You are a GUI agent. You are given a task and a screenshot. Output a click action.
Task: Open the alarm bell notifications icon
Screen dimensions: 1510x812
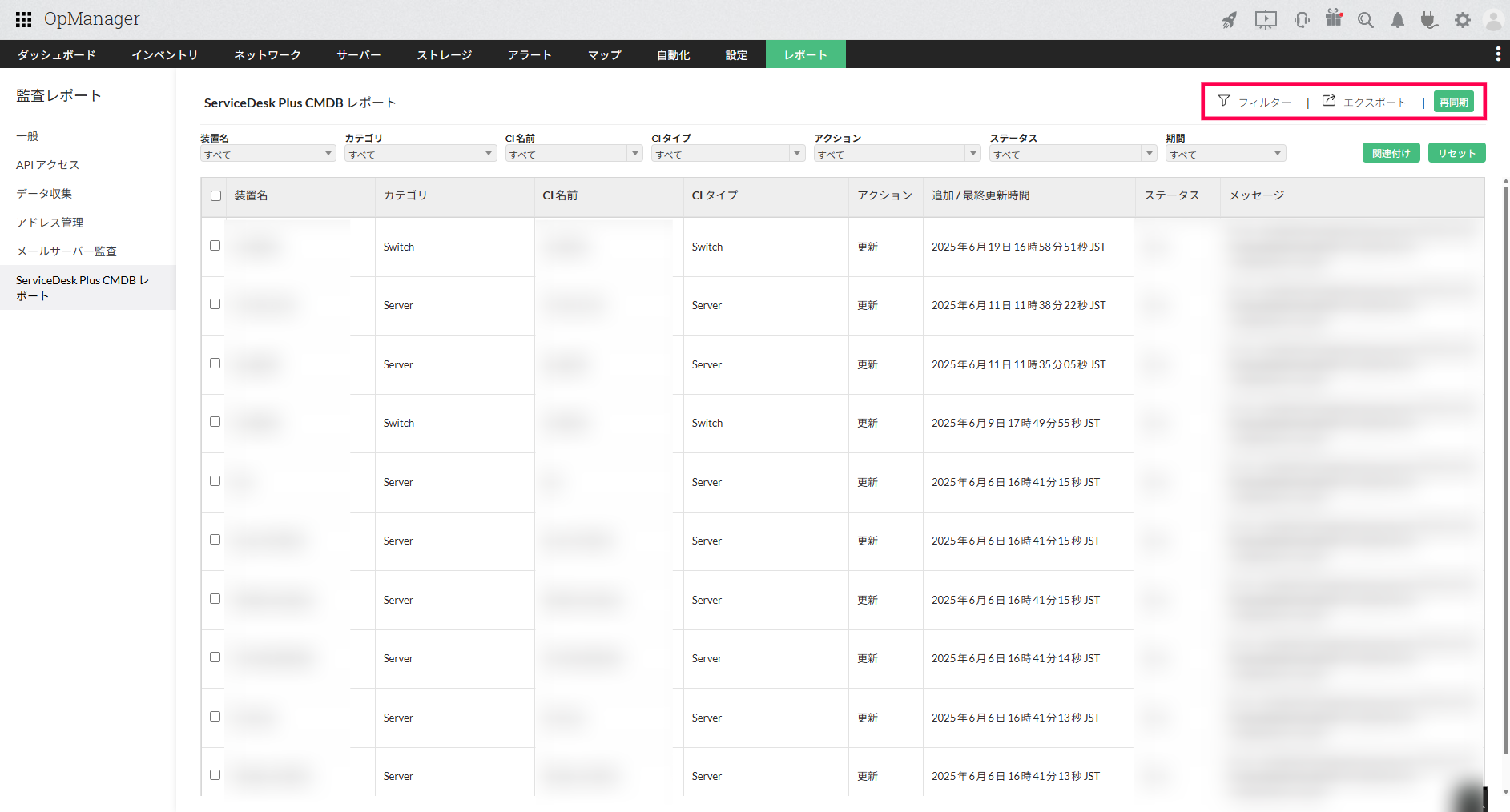pos(1398,20)
